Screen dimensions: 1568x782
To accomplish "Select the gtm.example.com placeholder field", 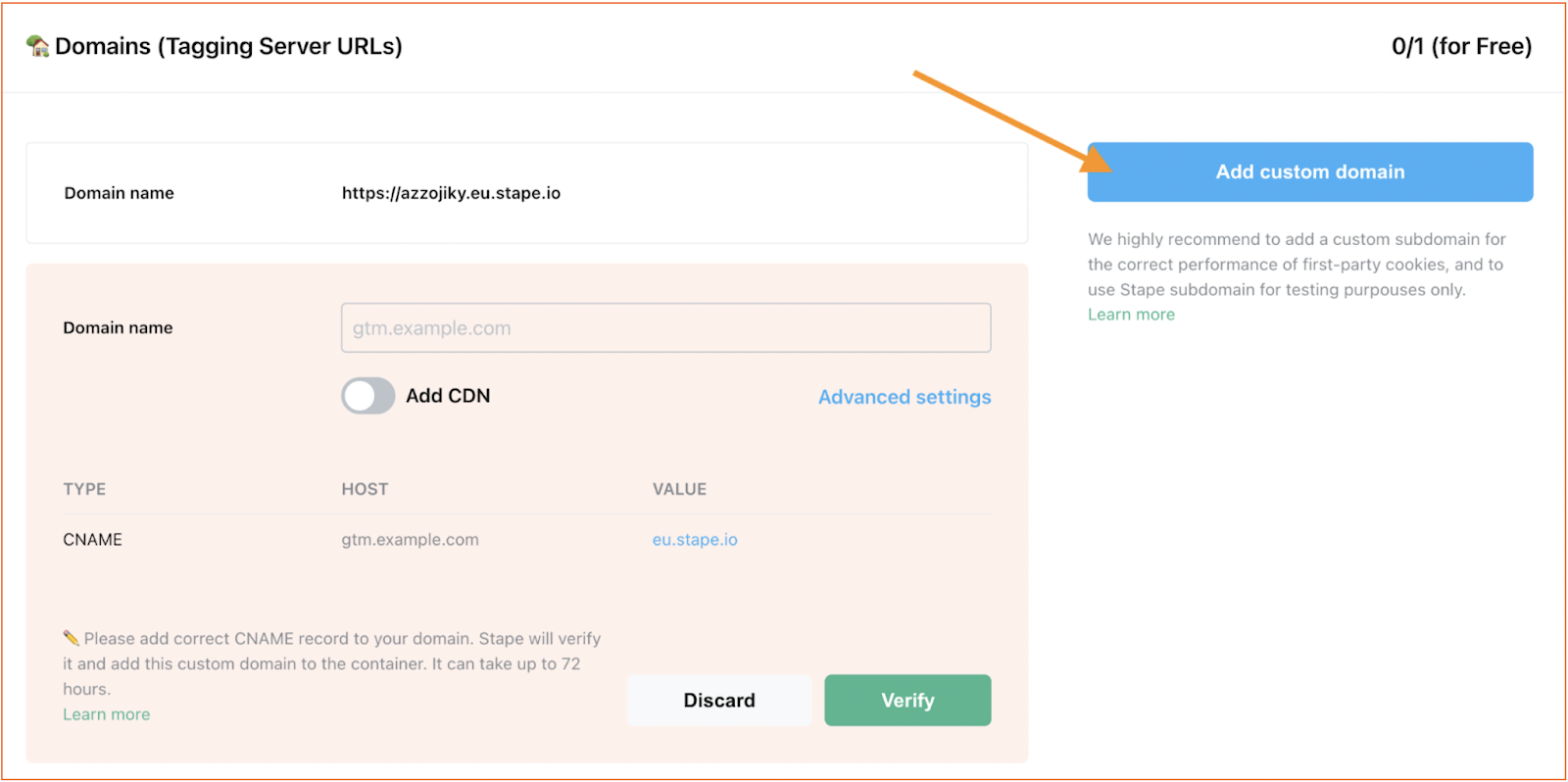I will (x=665, y=327).
